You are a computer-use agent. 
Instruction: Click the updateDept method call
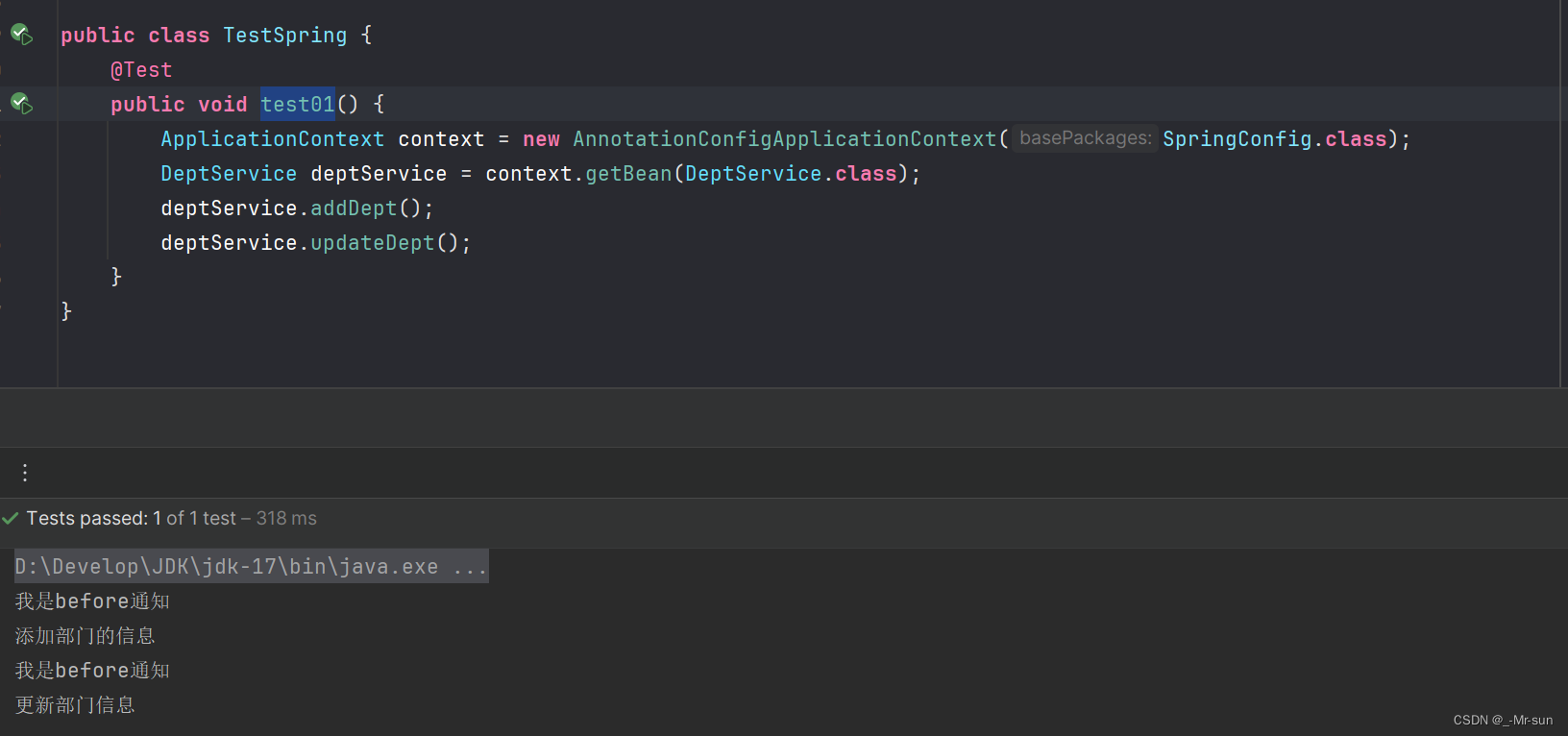(x=373, y=243)
